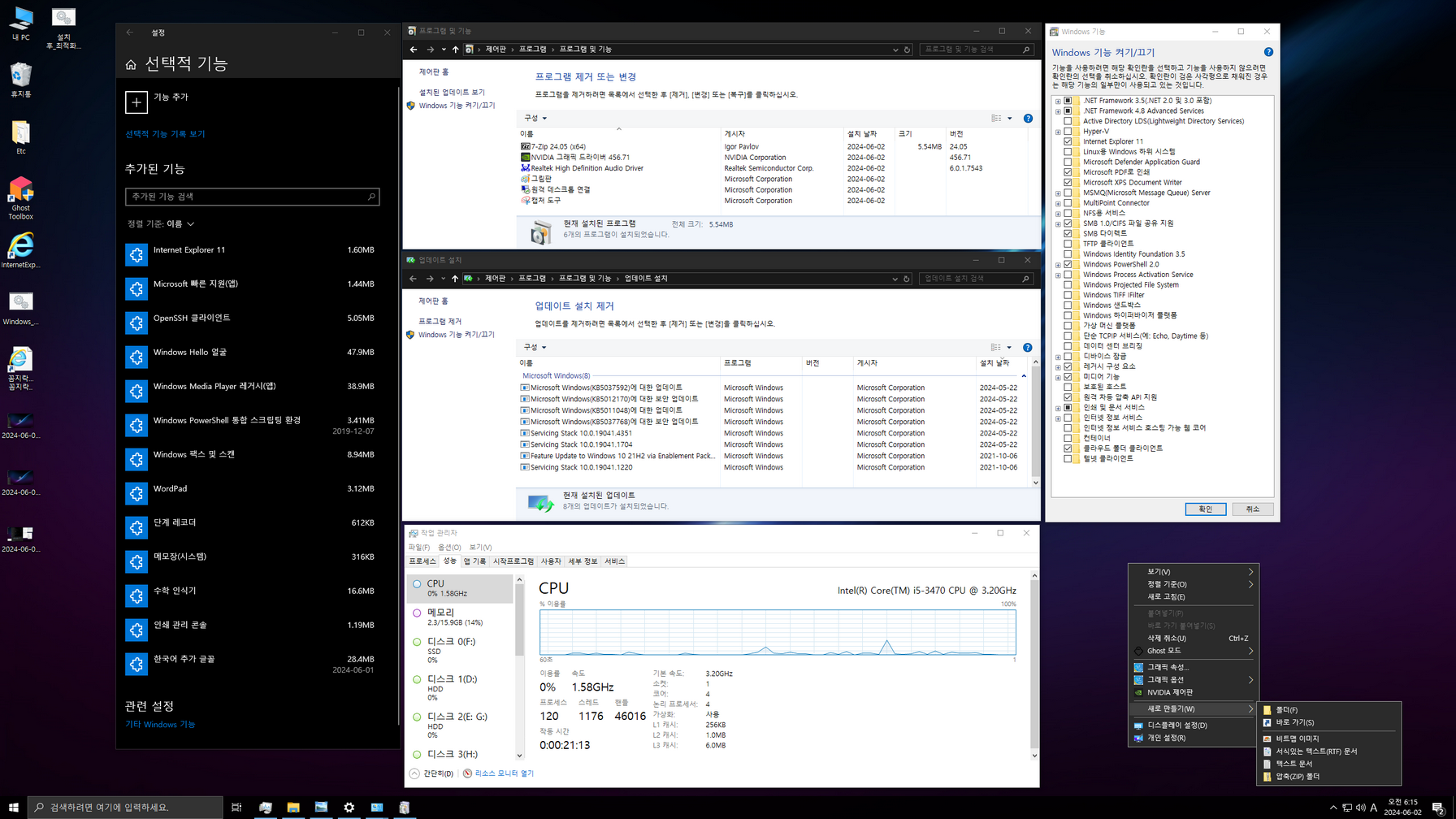Screen dimensions: 1456x819
Task: Enable the TFTP 클라이언트 checkbox
Action: [x=1068, y=244]
